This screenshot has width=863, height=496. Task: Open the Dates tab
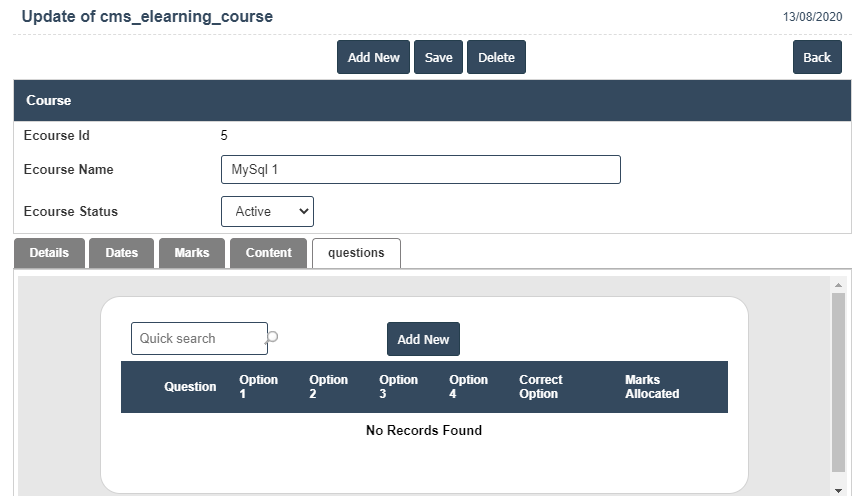click(x=121, y=253)
